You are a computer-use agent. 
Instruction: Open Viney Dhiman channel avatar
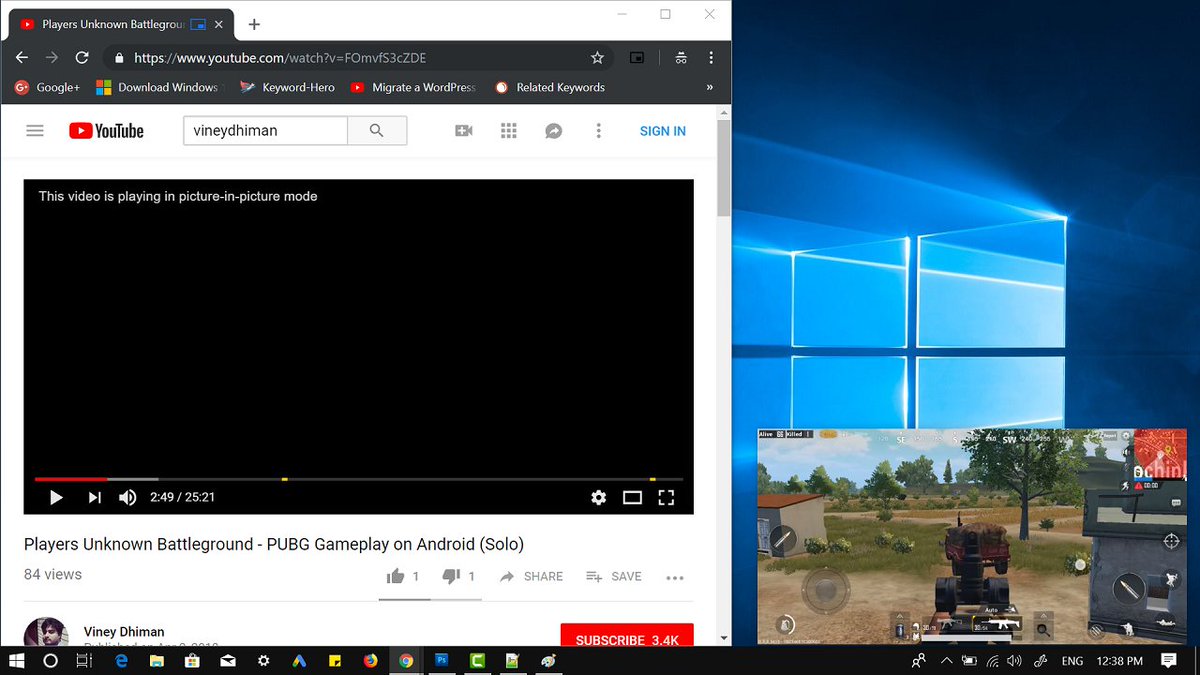coord(46,633)
